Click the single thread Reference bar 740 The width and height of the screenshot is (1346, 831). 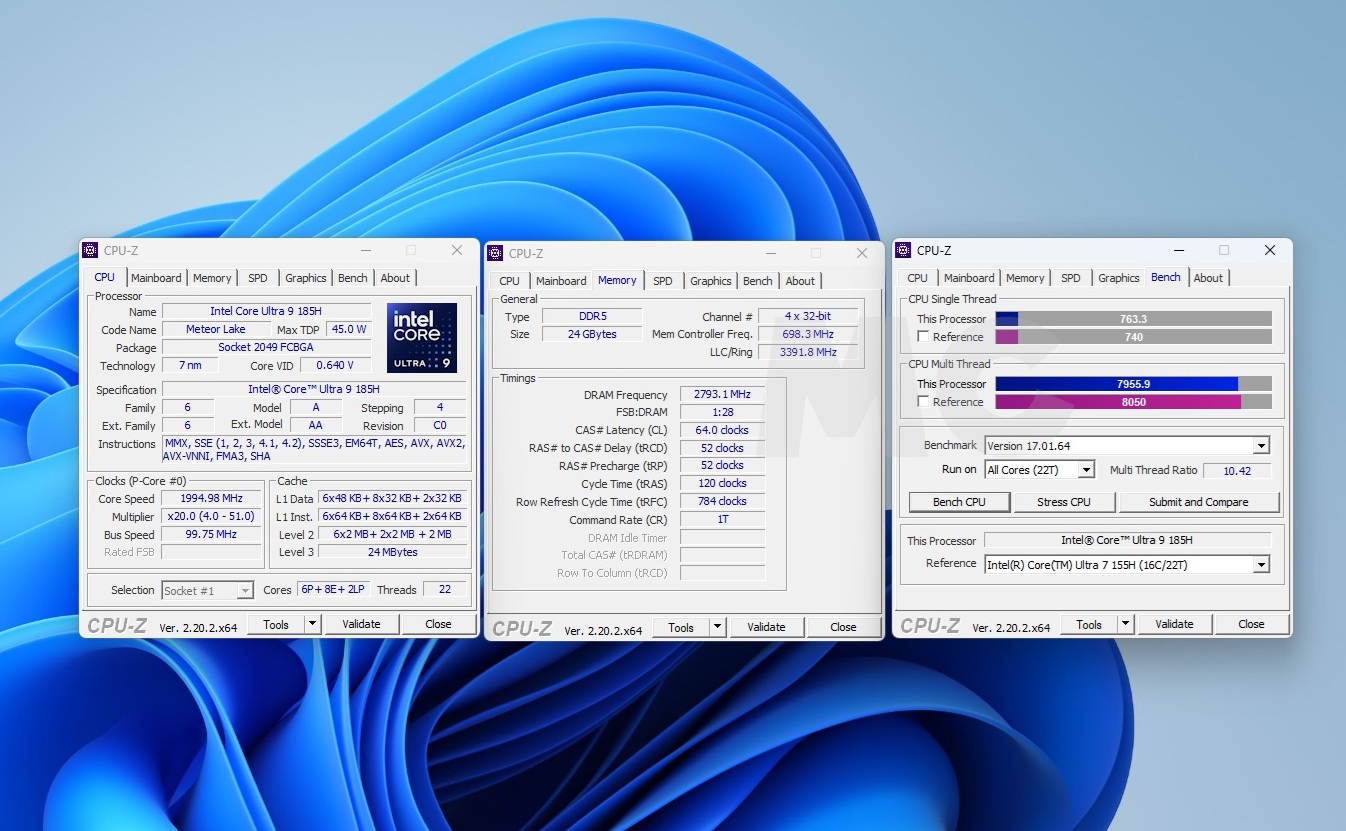[1134, 337]
